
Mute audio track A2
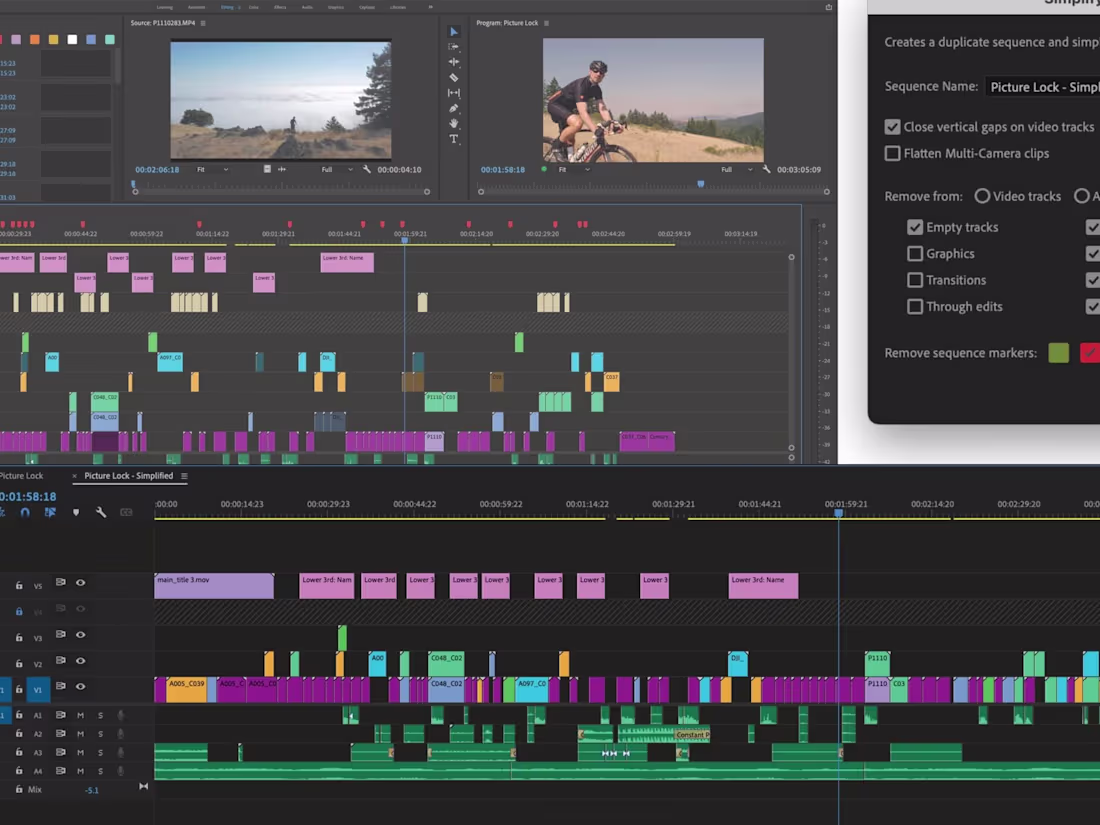[80, 734]
